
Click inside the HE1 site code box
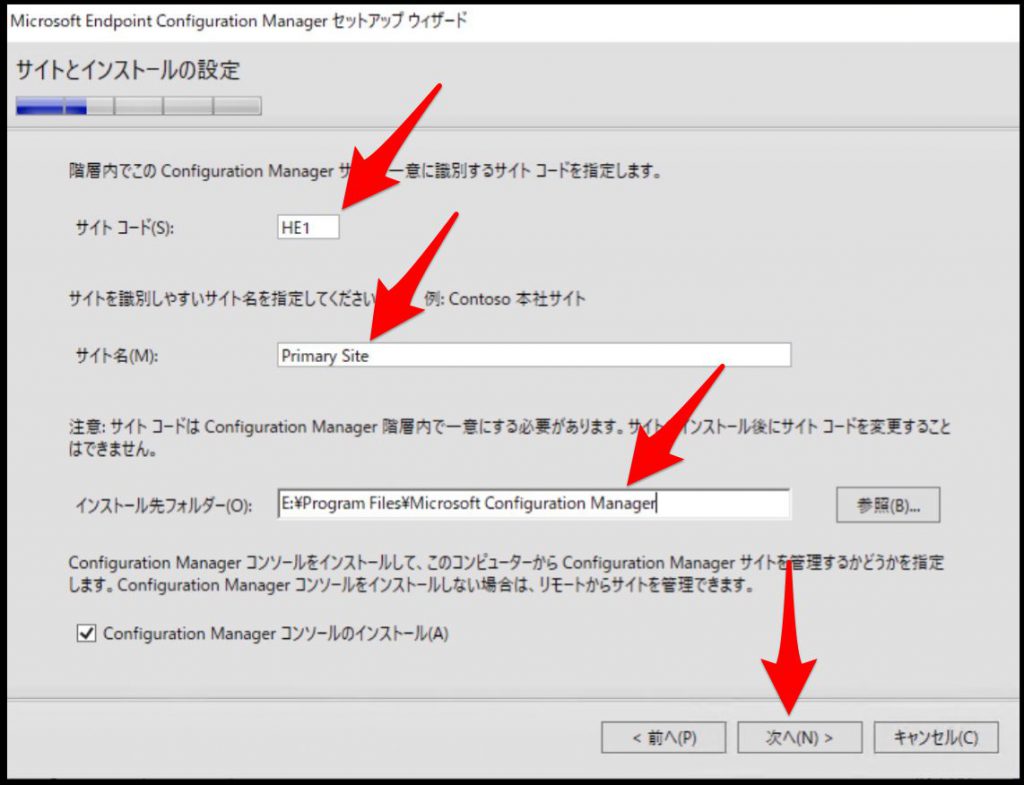(x=310, y=226)
